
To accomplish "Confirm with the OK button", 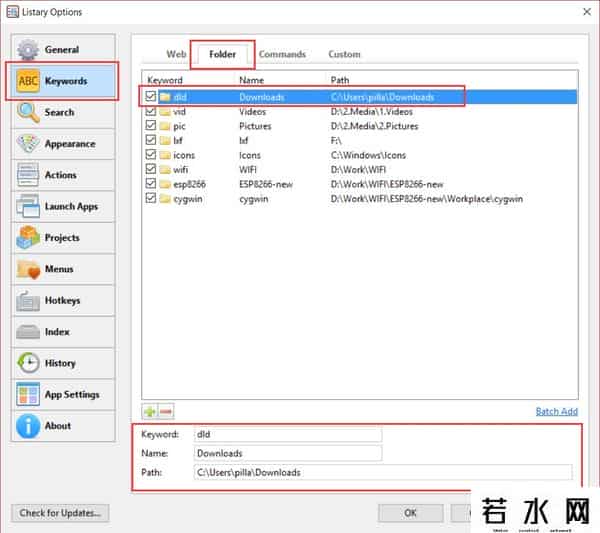I will click(410, 513).
